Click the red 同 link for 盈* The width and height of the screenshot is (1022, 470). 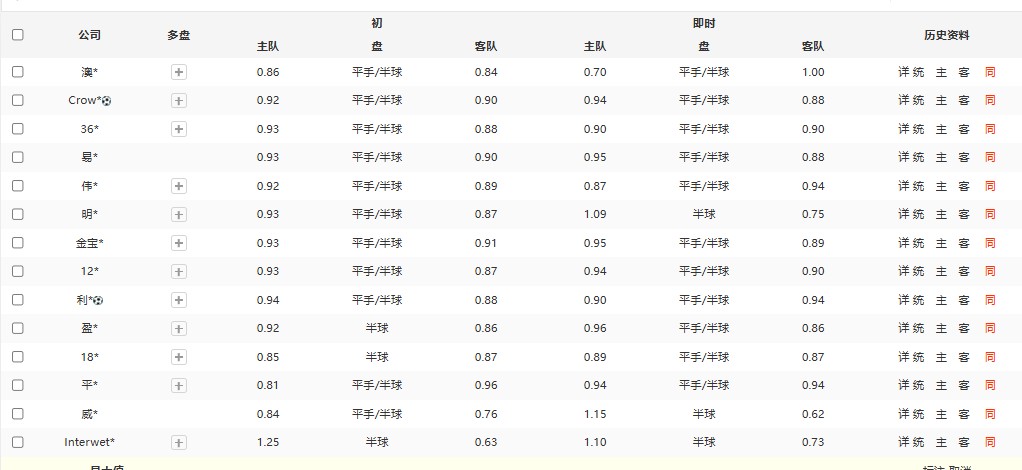pos(990,328)
